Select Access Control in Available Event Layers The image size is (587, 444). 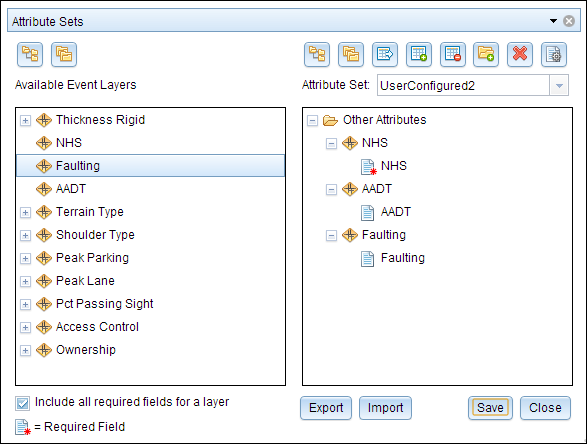(x=97, y=327)
